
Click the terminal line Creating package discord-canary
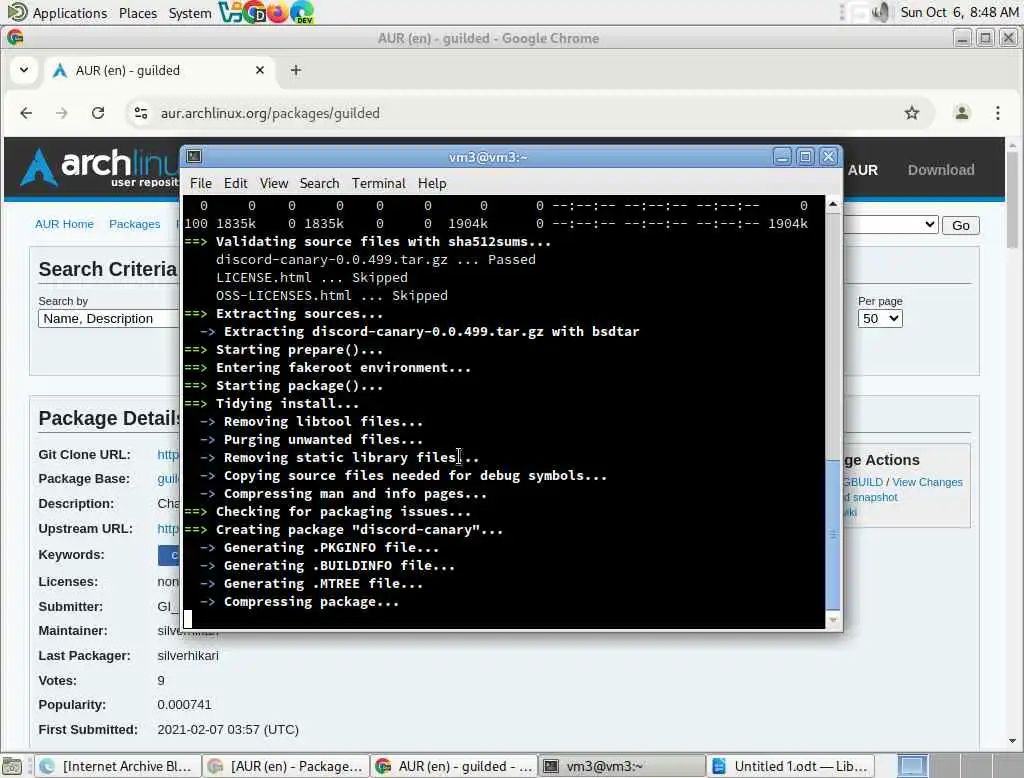click(x=344, y=530)
